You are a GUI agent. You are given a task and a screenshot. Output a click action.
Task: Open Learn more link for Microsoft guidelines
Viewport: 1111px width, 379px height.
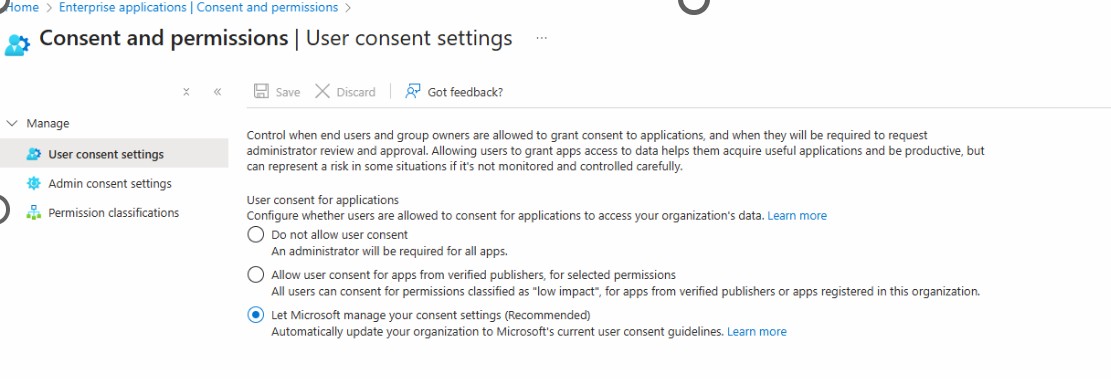[757, 332]
